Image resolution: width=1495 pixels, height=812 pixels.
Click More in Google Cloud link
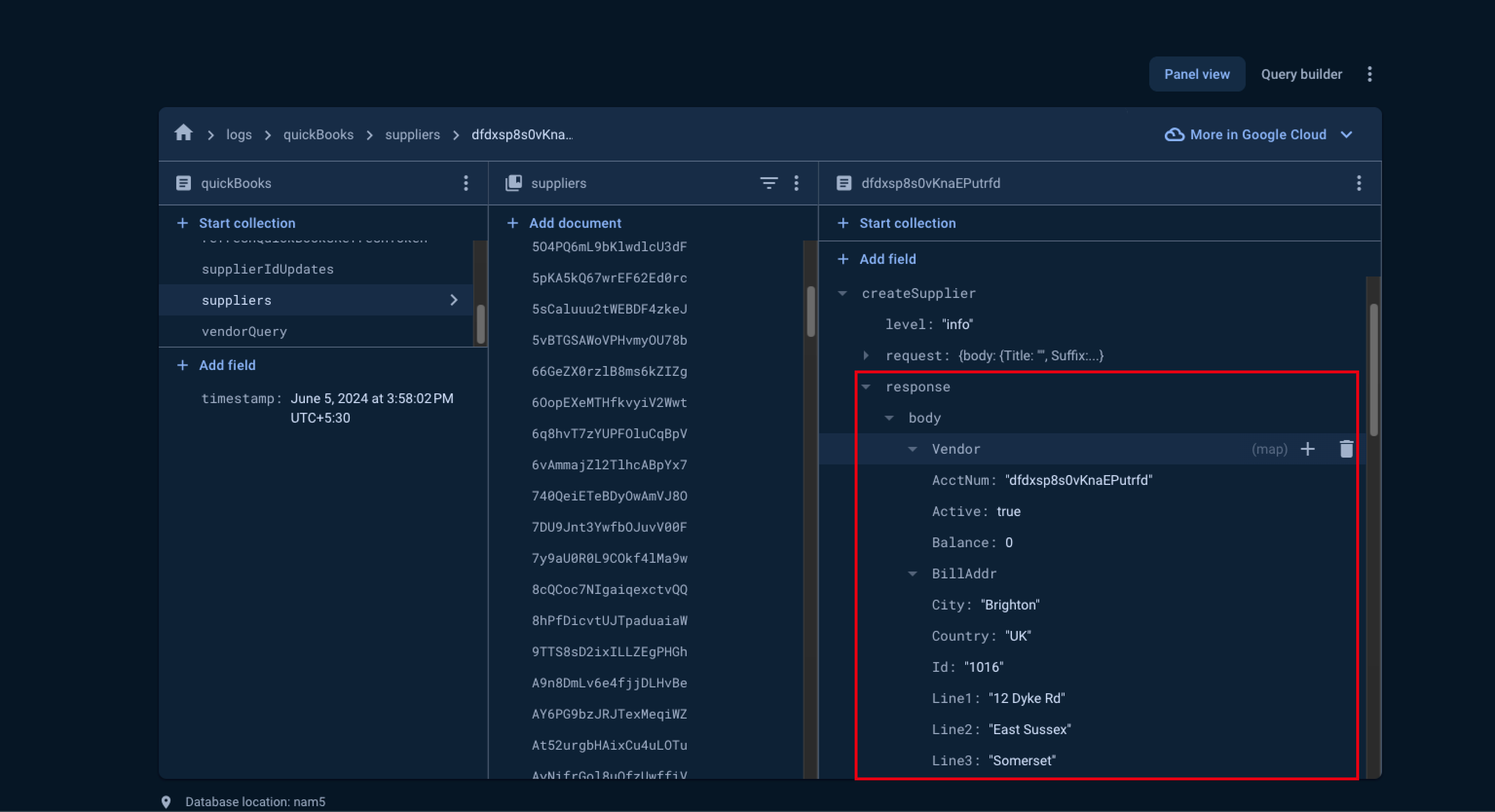coord(1258,134)
